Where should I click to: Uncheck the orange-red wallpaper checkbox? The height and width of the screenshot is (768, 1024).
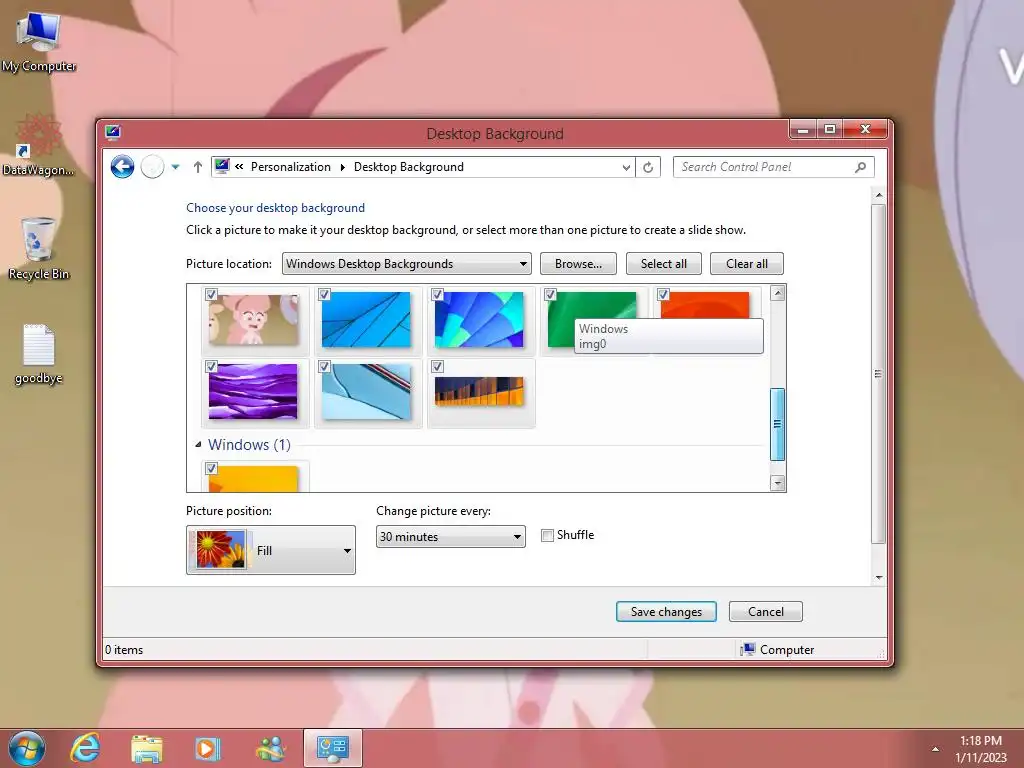coord(664,295)
